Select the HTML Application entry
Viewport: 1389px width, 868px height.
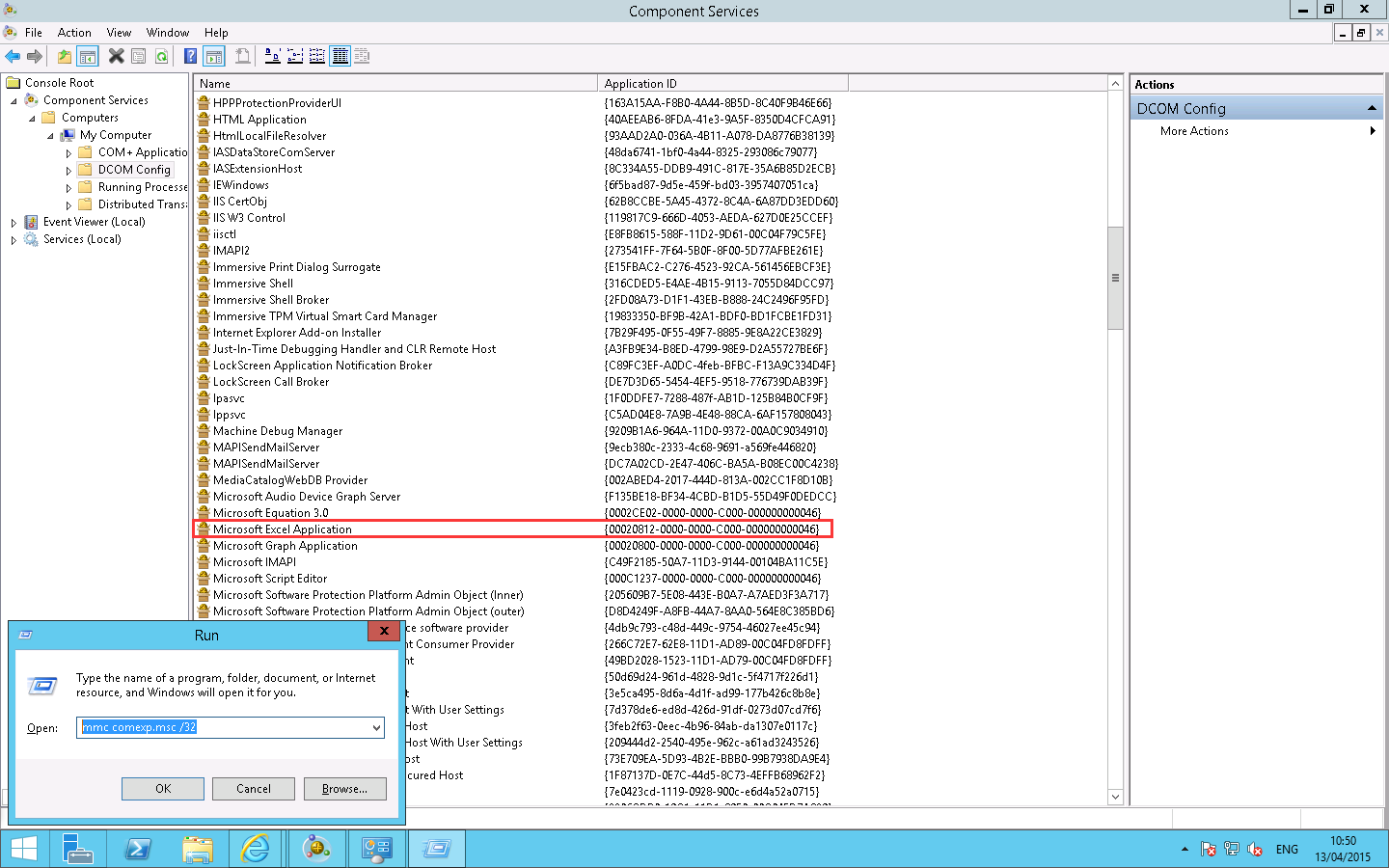pyautogui.click(x=259, y=120)
